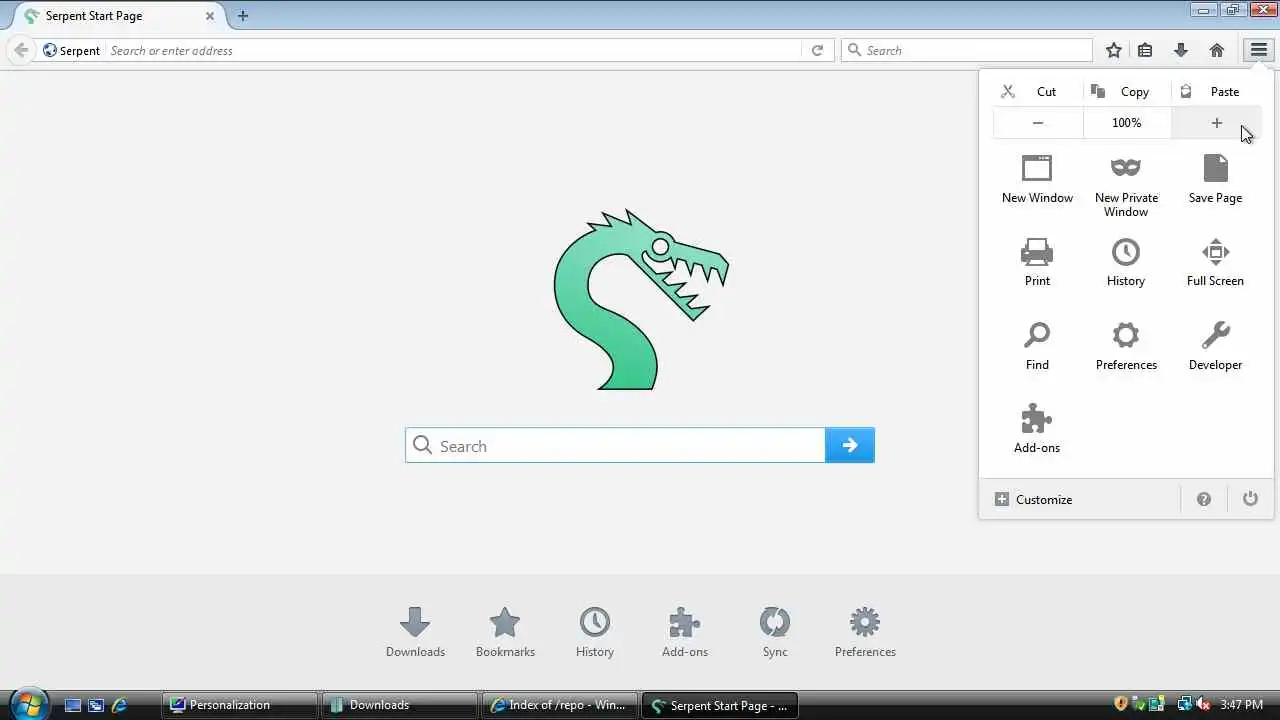Image resolution: width=1280 pixels, height=720 pixels.
Task: Open a New Window from menu
Action: [x=1037, y=180]
